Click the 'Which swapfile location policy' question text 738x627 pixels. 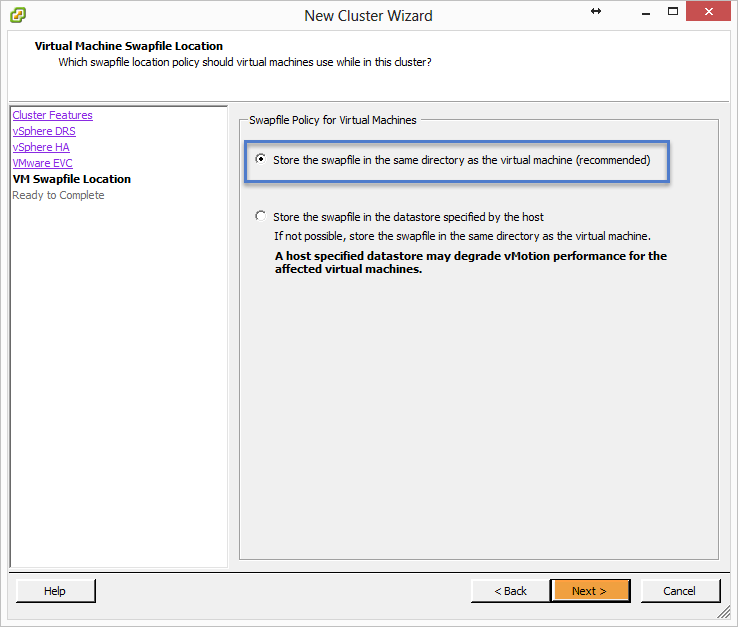coord(245,62)
